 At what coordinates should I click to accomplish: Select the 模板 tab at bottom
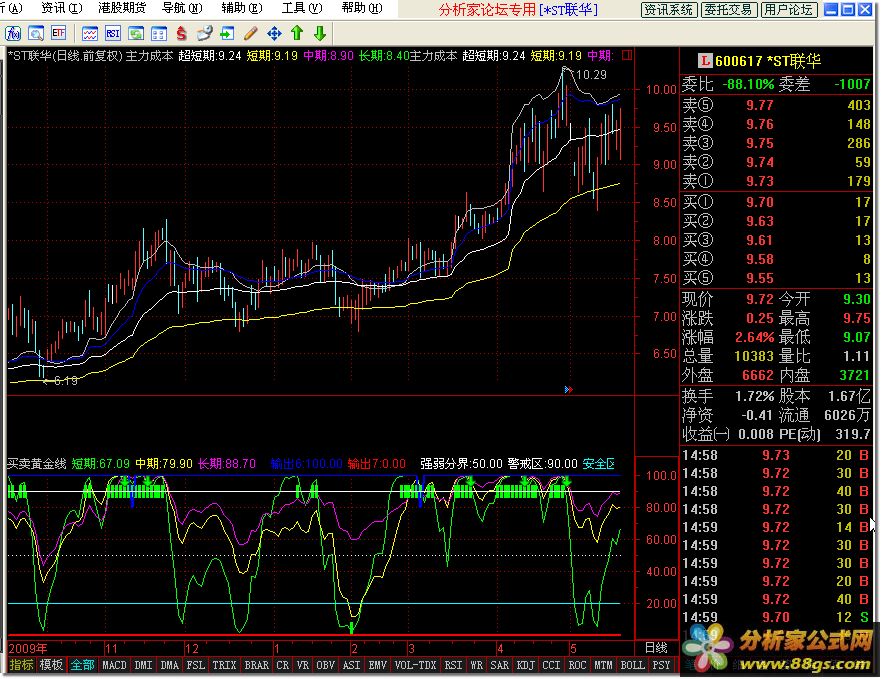(x=51, y=665)
